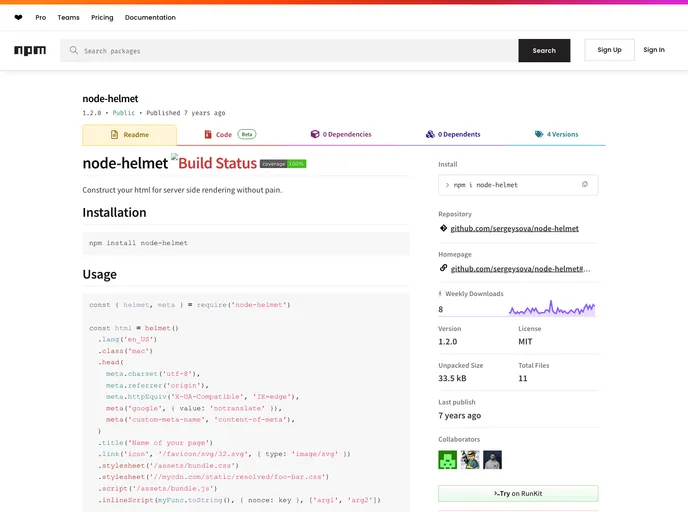Focus the Search packages input field
The image size is (688, 512).
tap(289, 50)
